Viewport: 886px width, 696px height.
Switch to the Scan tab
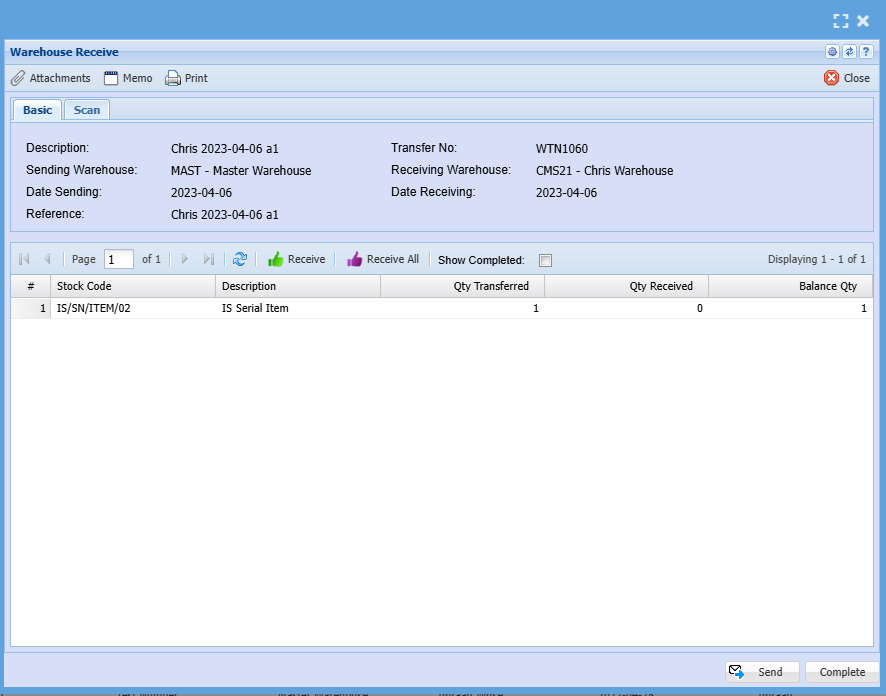[x=87, y=110]
